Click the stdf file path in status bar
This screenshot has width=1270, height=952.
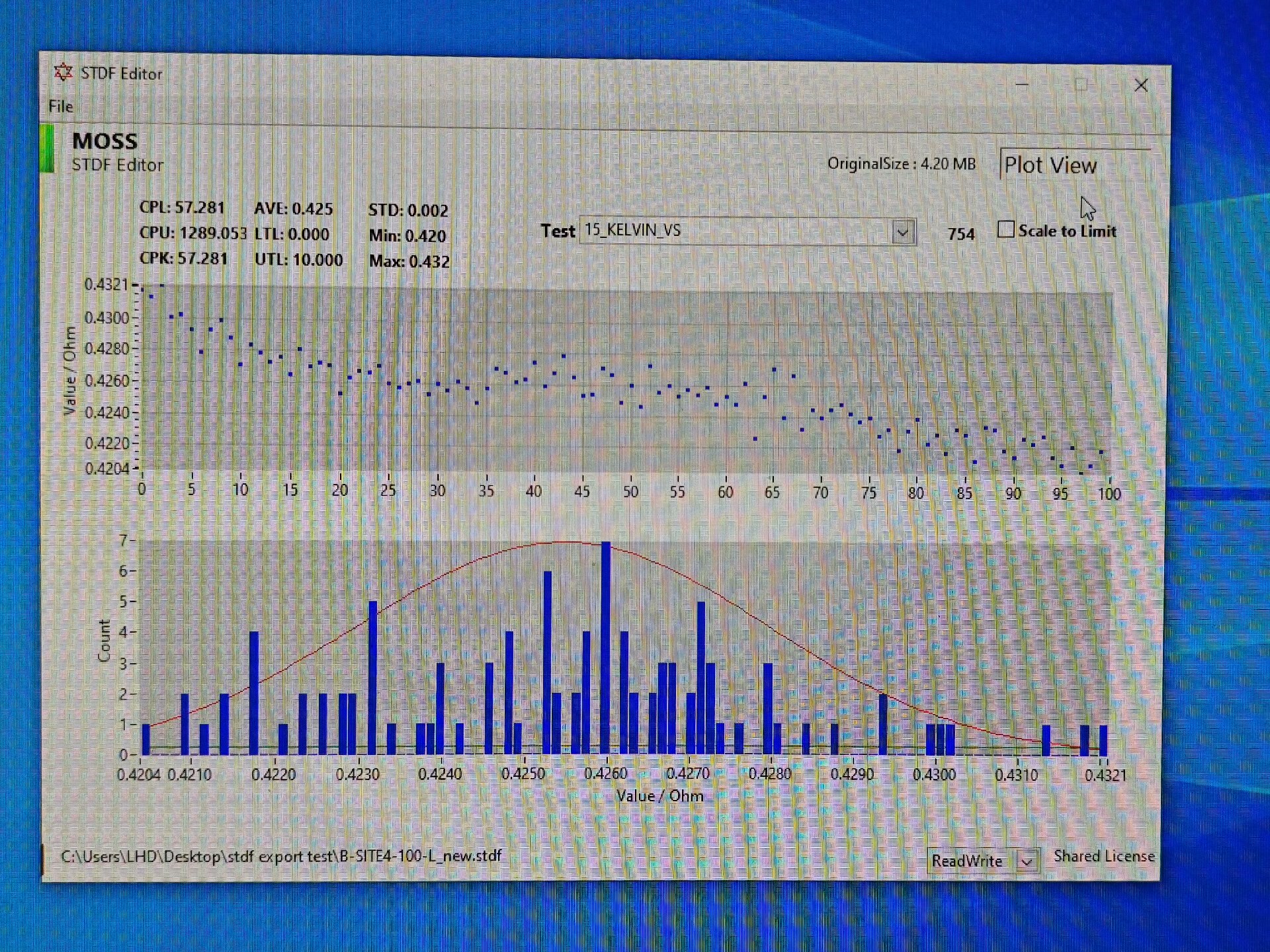[281, 856]
